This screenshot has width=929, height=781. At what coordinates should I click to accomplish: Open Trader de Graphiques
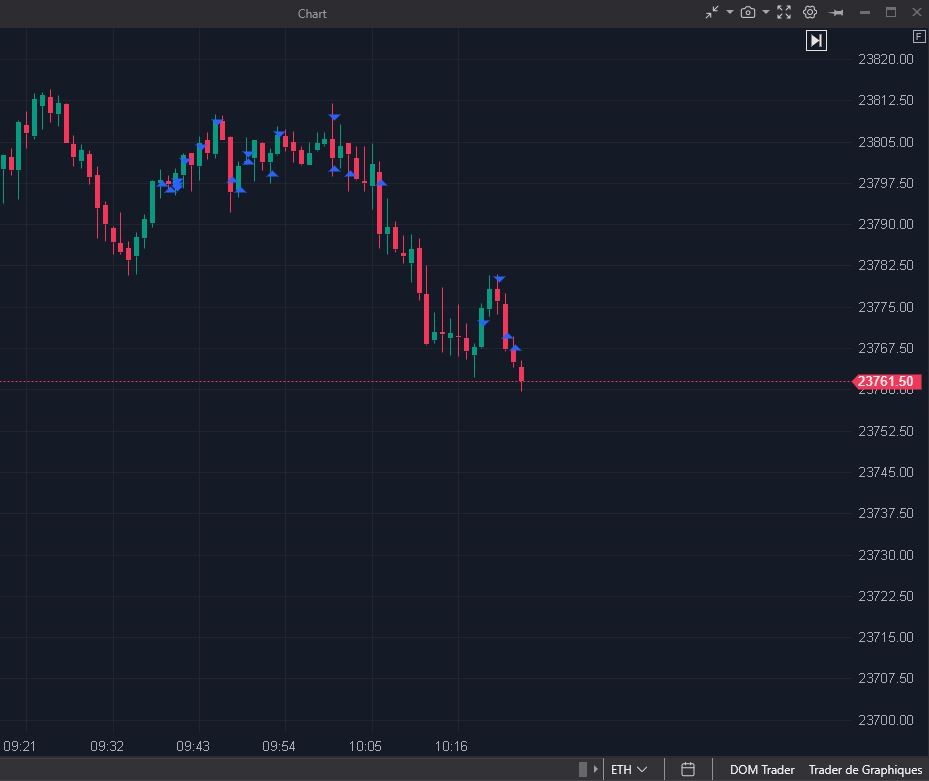coord(865,769)
